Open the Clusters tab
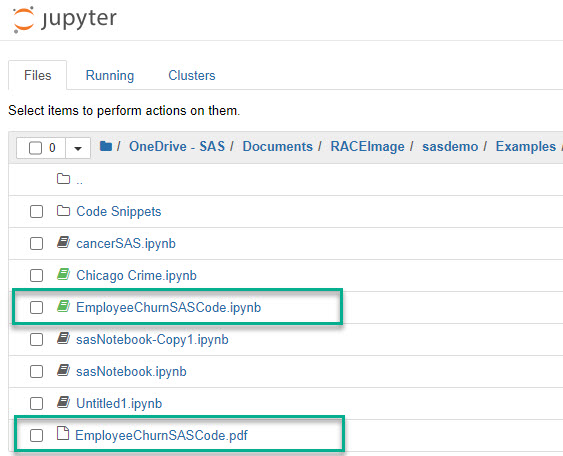 (192, 75)
